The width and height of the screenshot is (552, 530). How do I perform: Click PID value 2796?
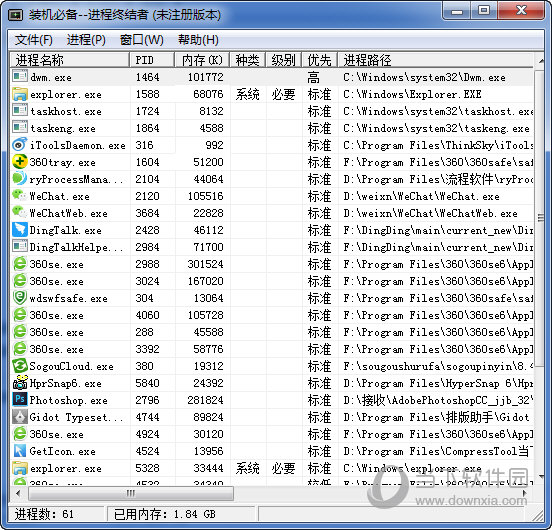[148, 400]
